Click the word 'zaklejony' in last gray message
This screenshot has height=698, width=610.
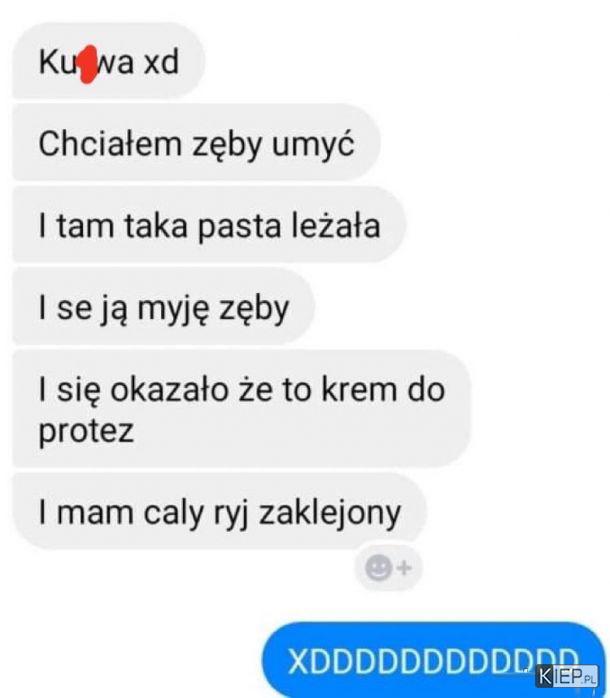pos(330,513)
